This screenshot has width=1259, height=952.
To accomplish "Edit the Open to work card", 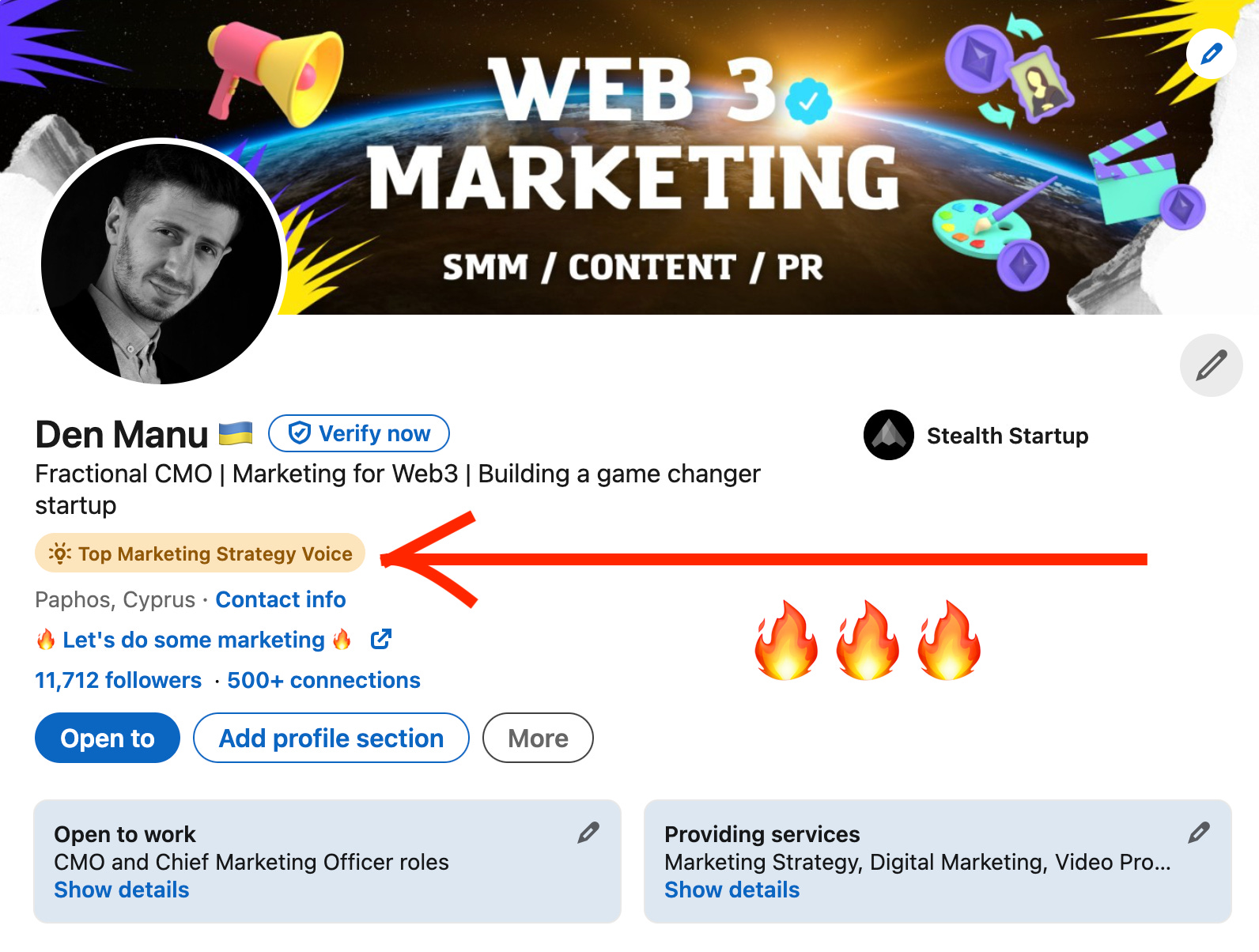I will point(588,833).
